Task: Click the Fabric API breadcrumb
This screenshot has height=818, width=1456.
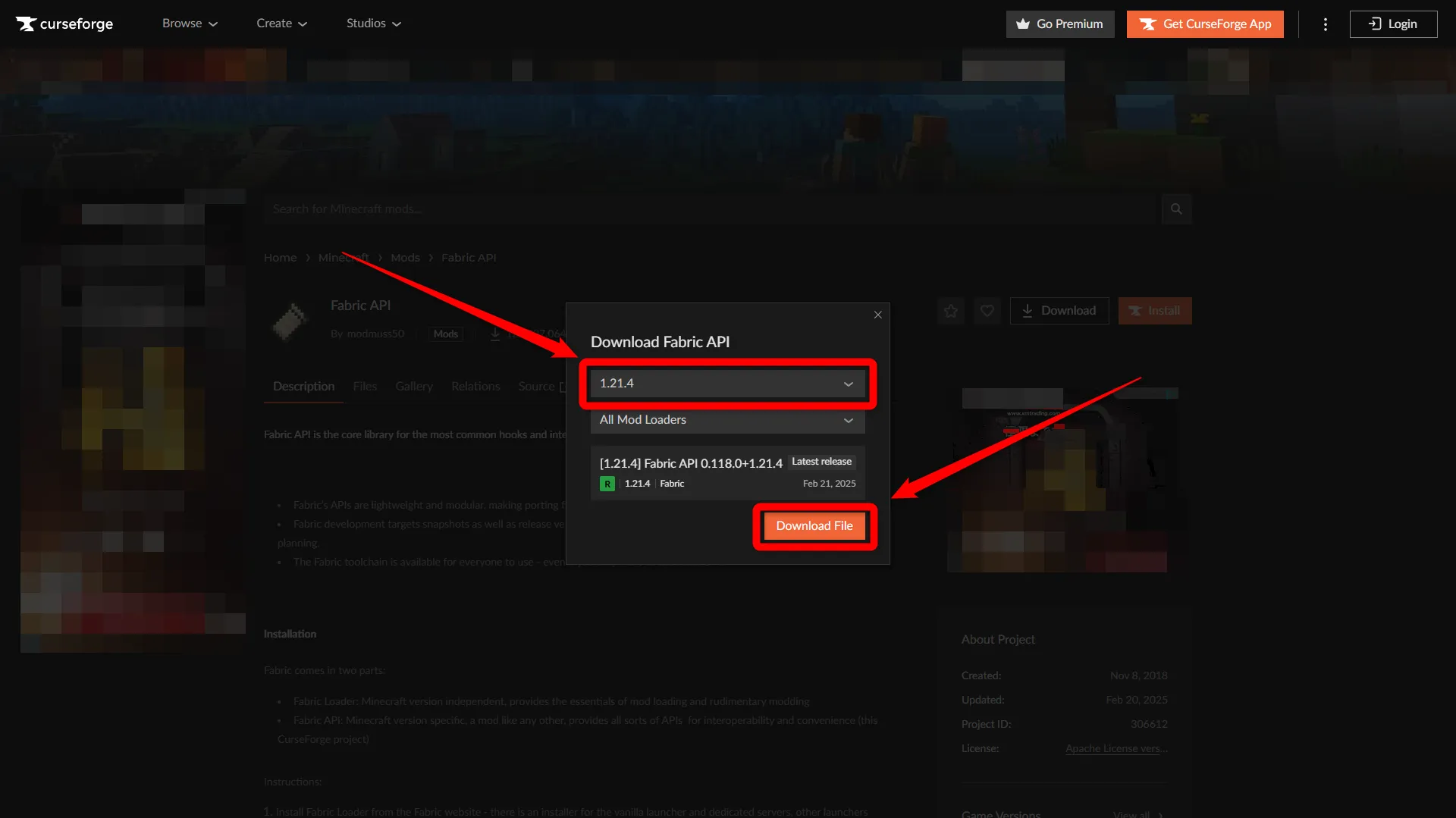Action: [469, 258]
